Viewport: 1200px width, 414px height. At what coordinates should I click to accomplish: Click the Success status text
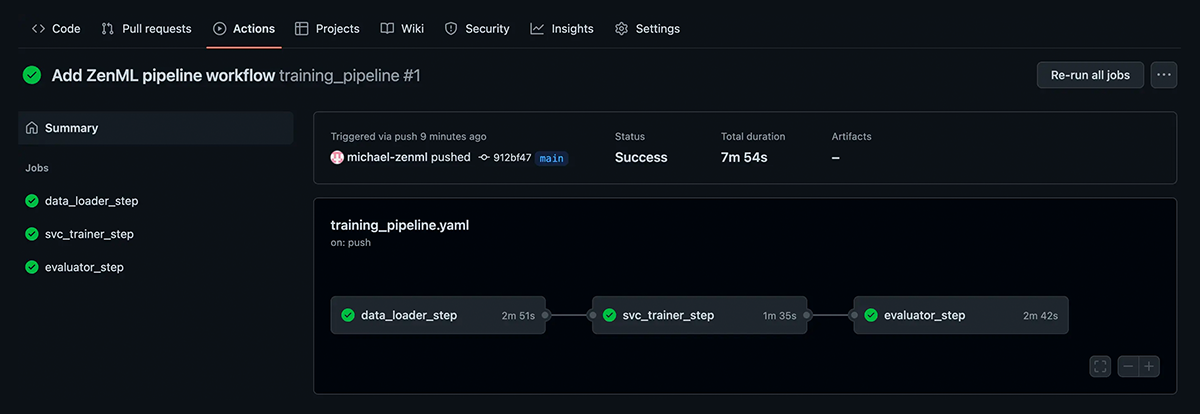click(x=641, y=157)
